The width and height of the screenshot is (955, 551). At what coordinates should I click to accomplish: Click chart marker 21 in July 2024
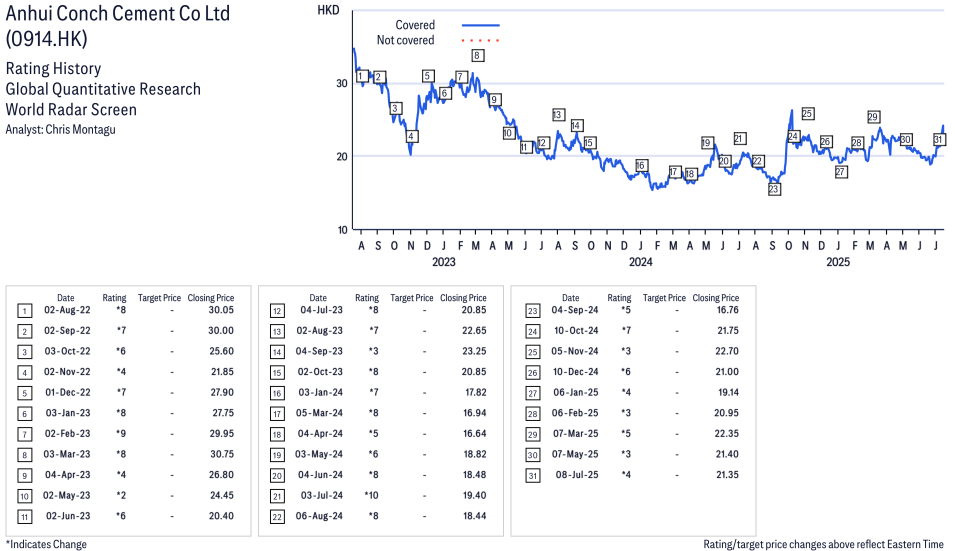[739, 139]
